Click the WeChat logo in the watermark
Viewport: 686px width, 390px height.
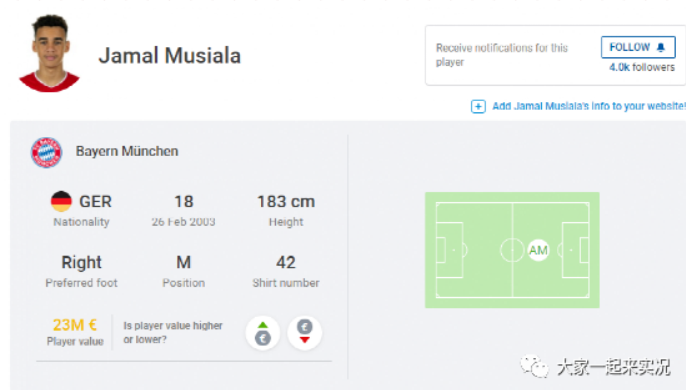tap(534, 366)
